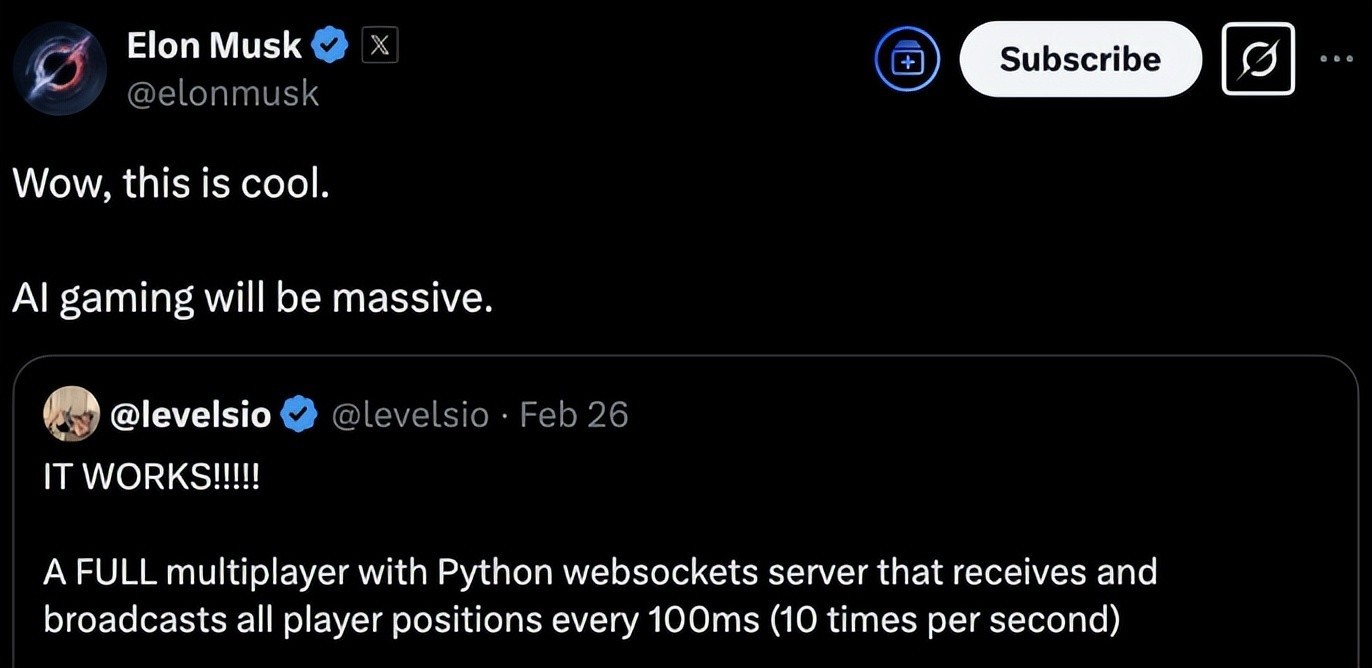Open the Elon Musk display name link
Viewport: 1372px width, 668px height.
coord(213,45)
